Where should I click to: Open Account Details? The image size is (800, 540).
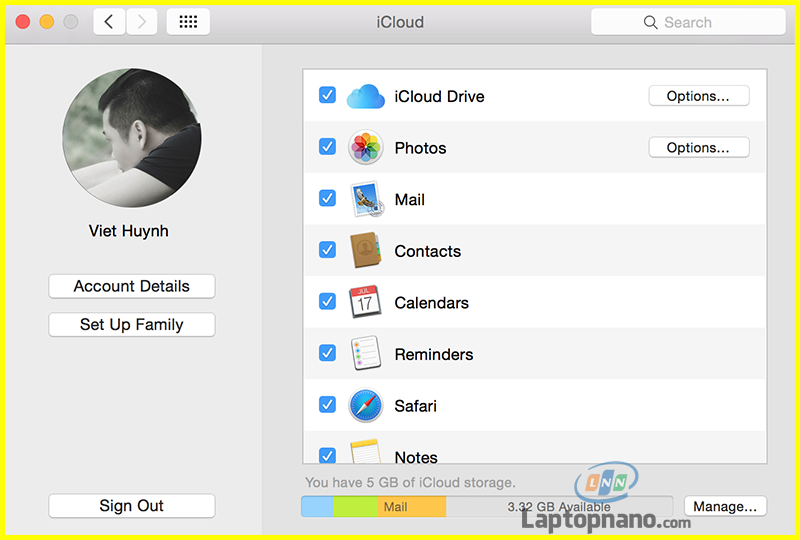click(131, 286)
